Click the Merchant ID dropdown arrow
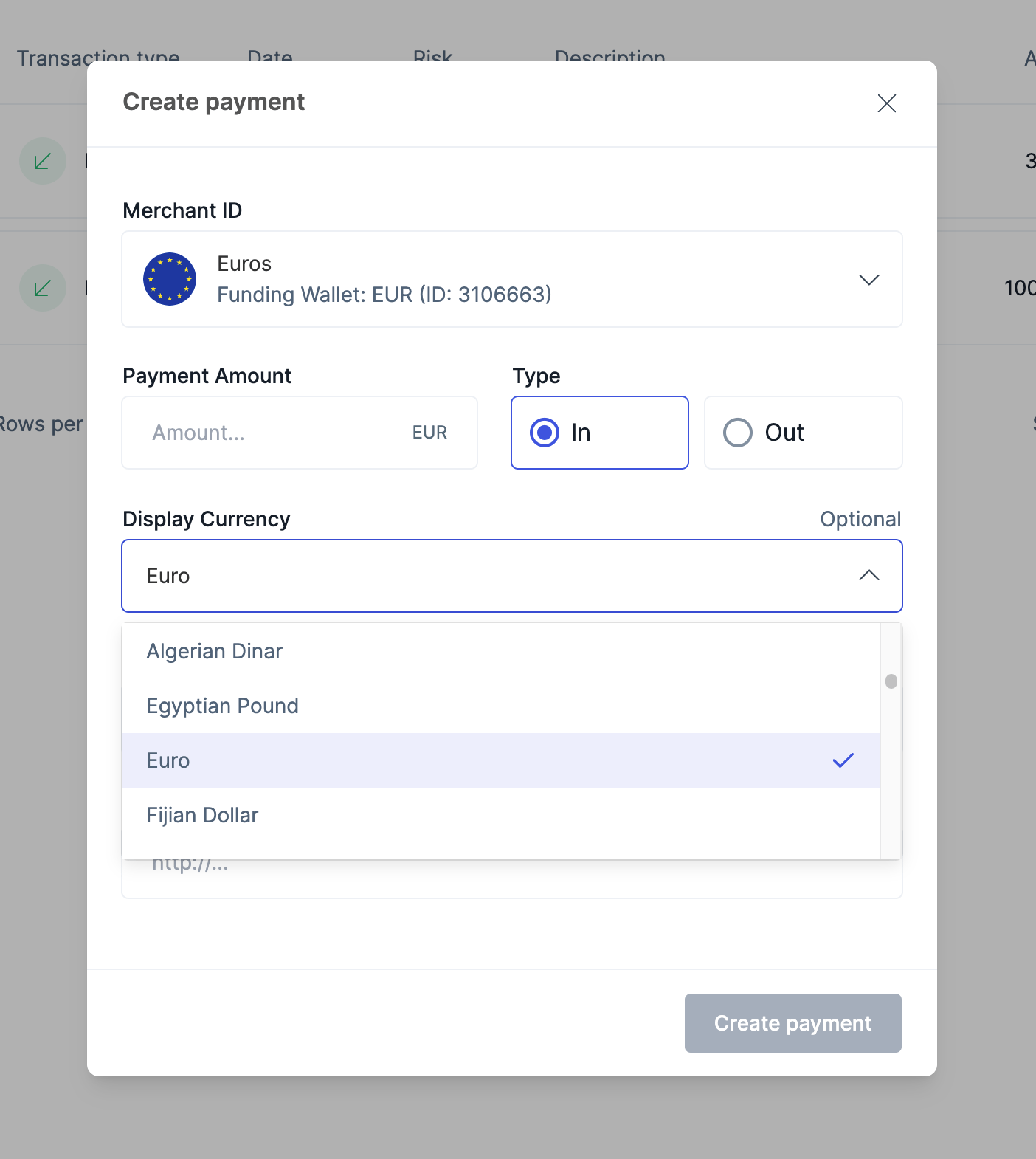Image resolution: width=1036 pixels, height=1159 pixels. click(869, 281)
